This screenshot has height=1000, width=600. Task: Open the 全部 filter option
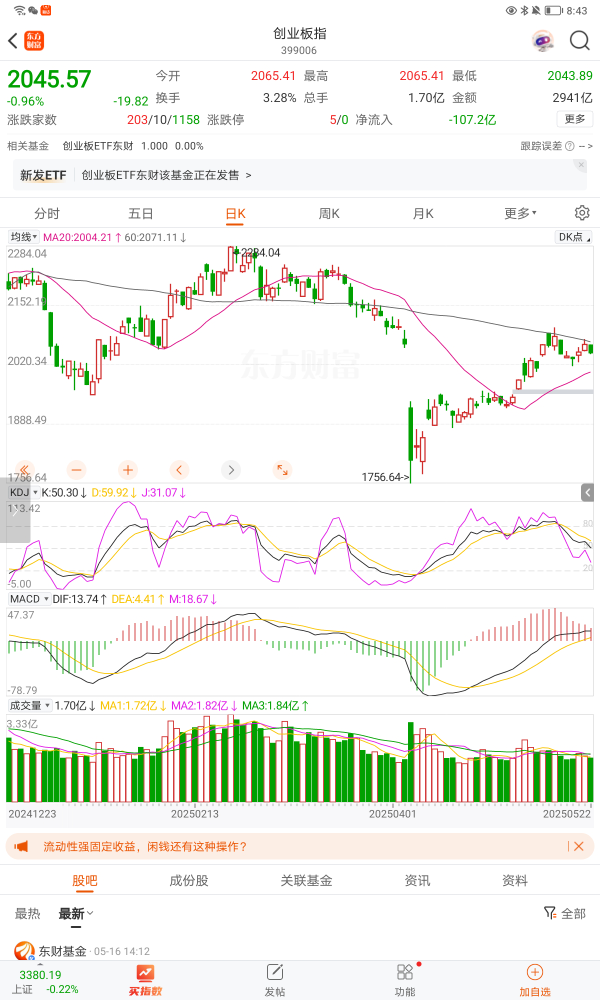[565, 913]
